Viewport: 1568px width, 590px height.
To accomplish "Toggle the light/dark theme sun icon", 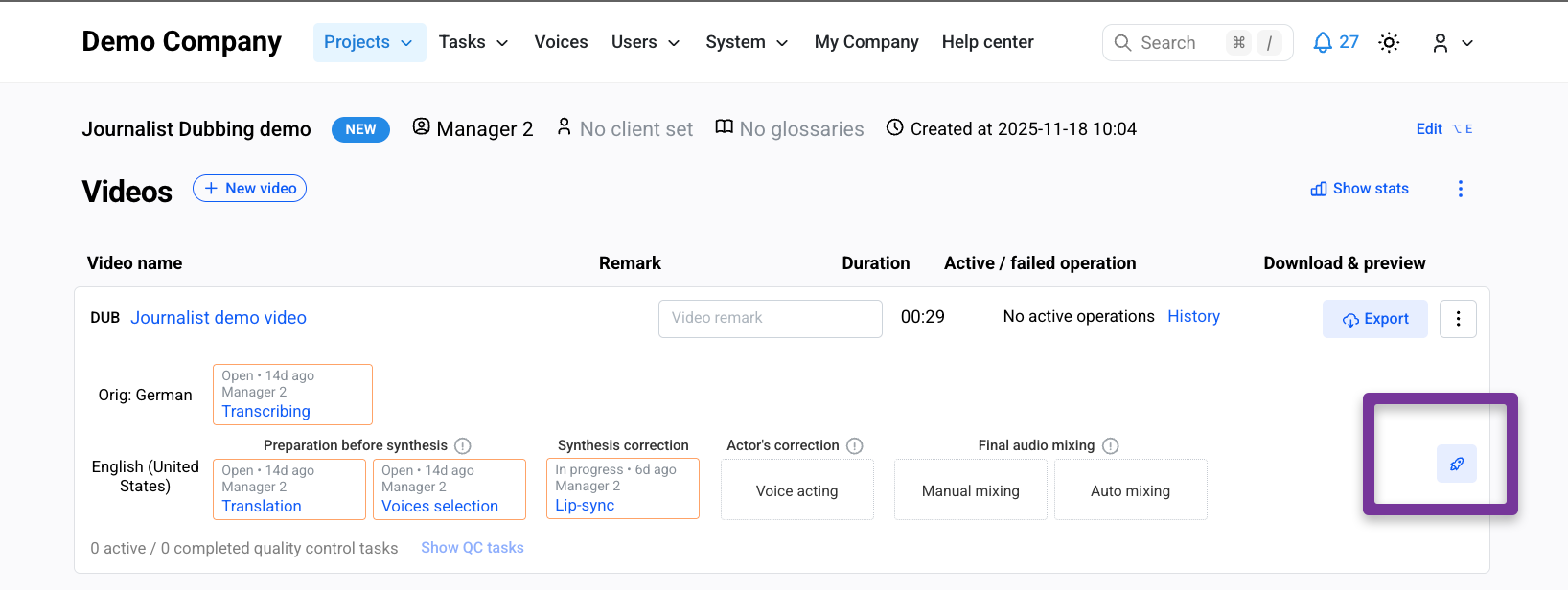I will point(1389,42).
